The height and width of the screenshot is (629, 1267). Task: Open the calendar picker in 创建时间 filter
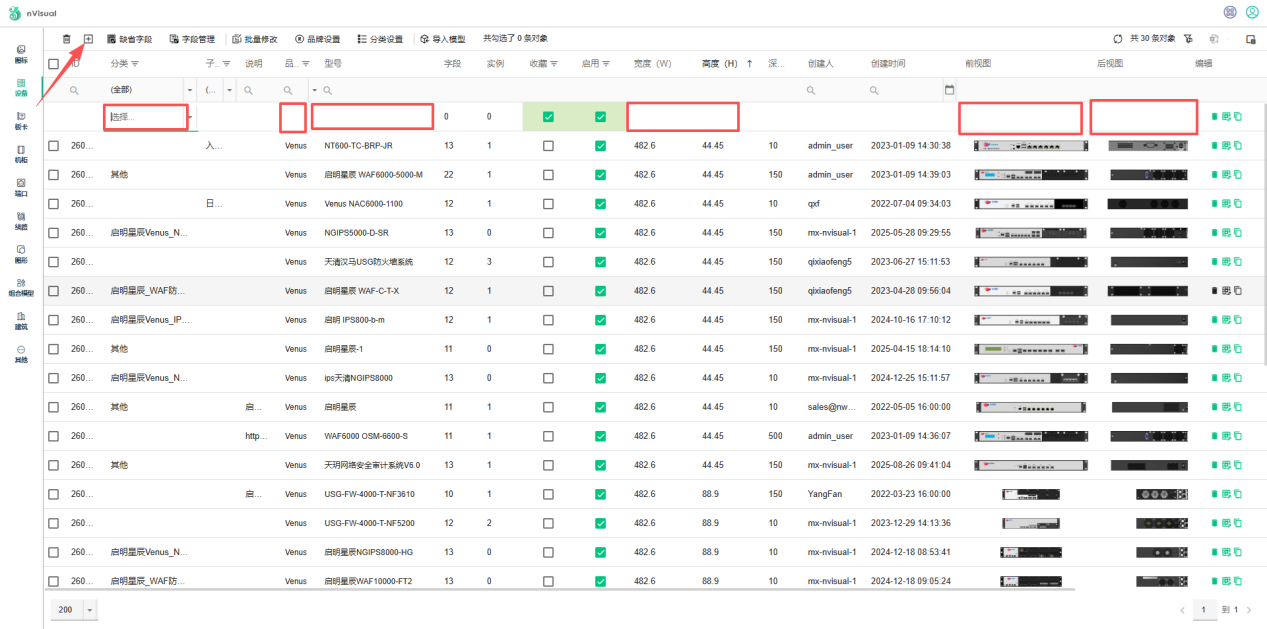coord(949,90)
